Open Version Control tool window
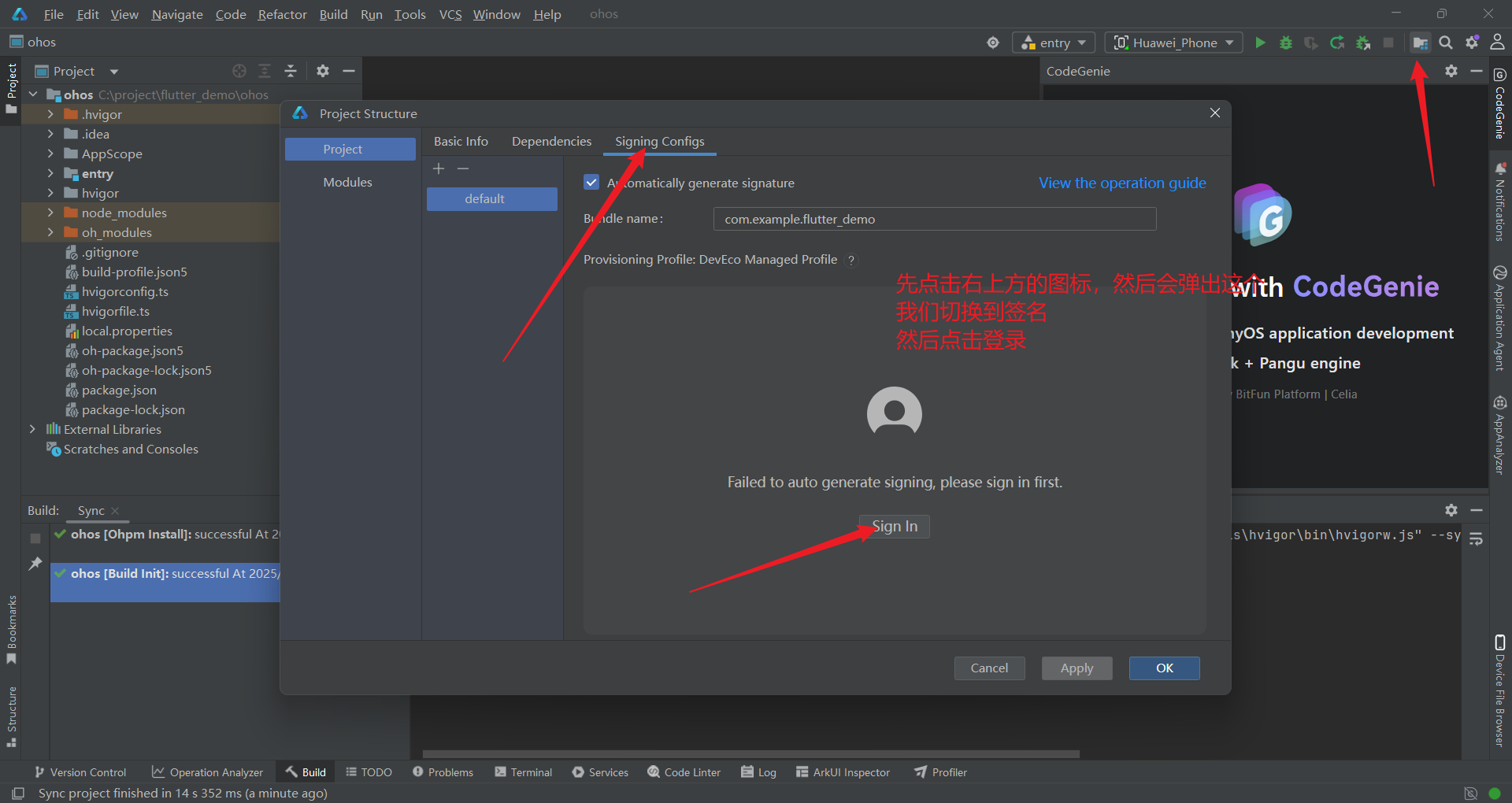The image size is (1512, 803). pyautogui.click(x=80, y=772)
